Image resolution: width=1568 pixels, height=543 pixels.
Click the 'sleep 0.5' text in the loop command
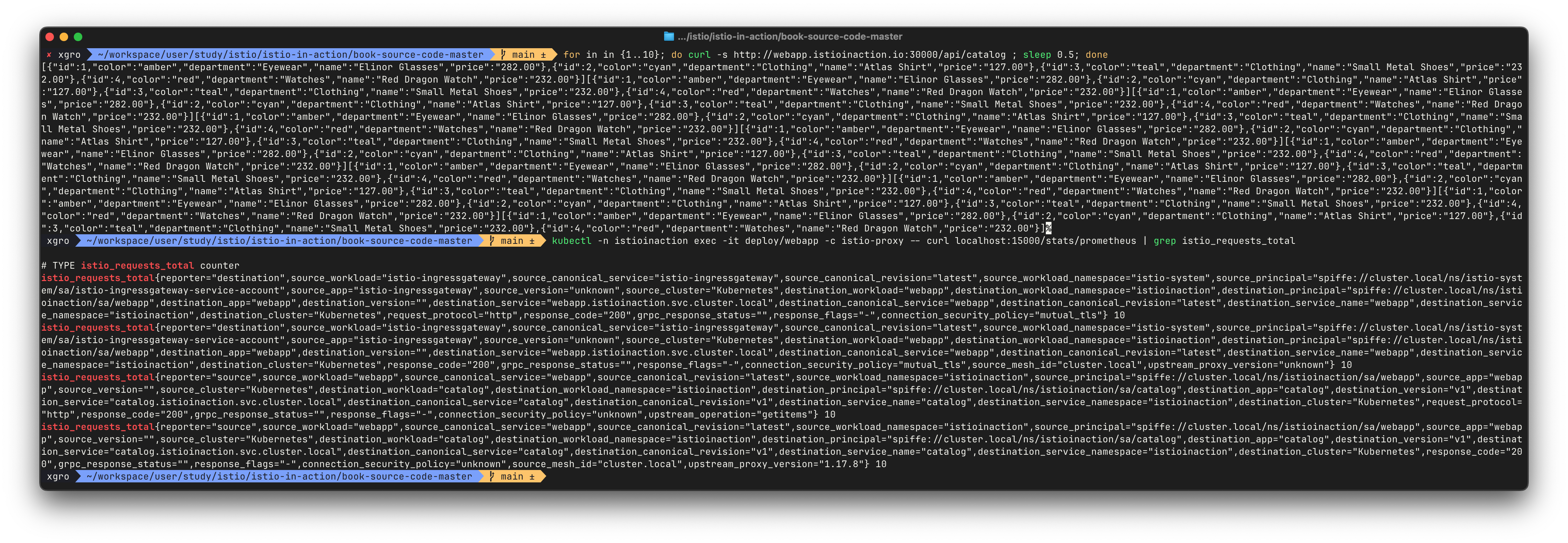(x=1048, y=55)
